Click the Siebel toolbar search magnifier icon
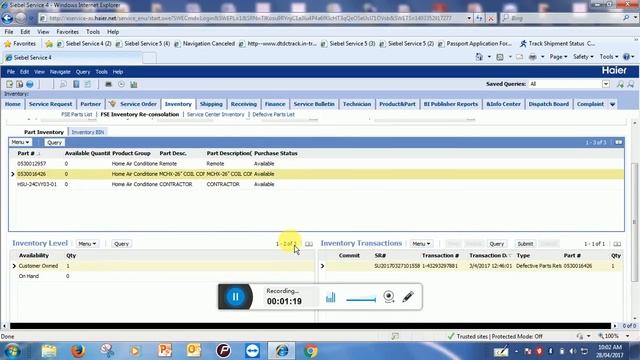 (x=63, y=84)
